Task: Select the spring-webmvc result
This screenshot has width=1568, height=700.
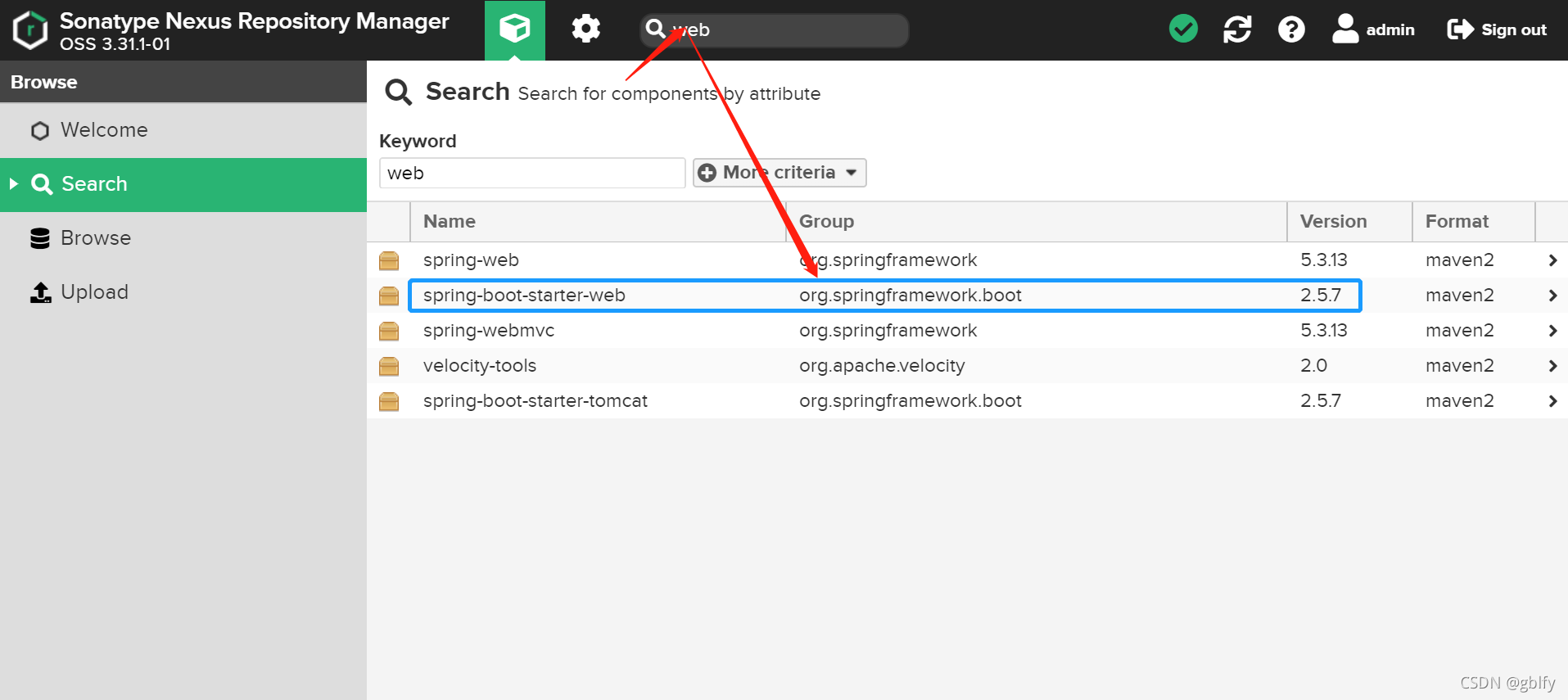Action: tap(967, 331)
